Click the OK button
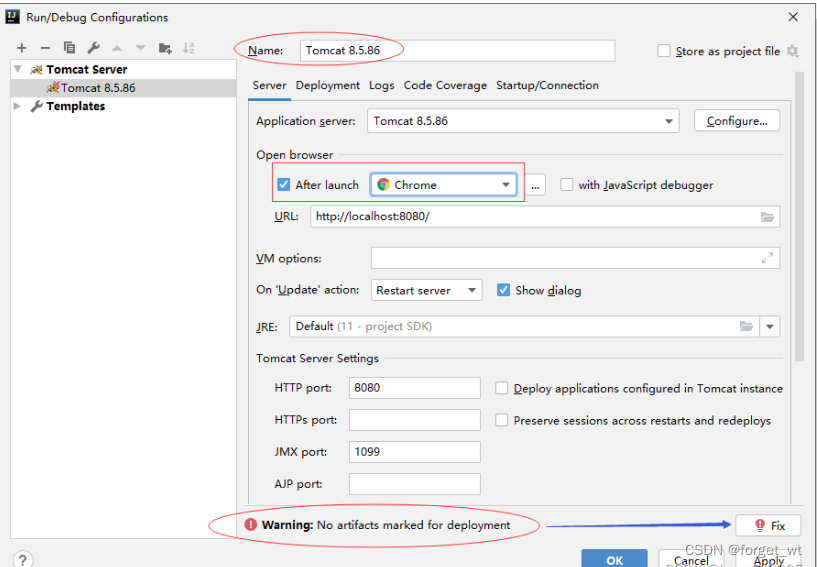Image resolution: width=817 pixels, height=567 pixels. coord(614,559)
